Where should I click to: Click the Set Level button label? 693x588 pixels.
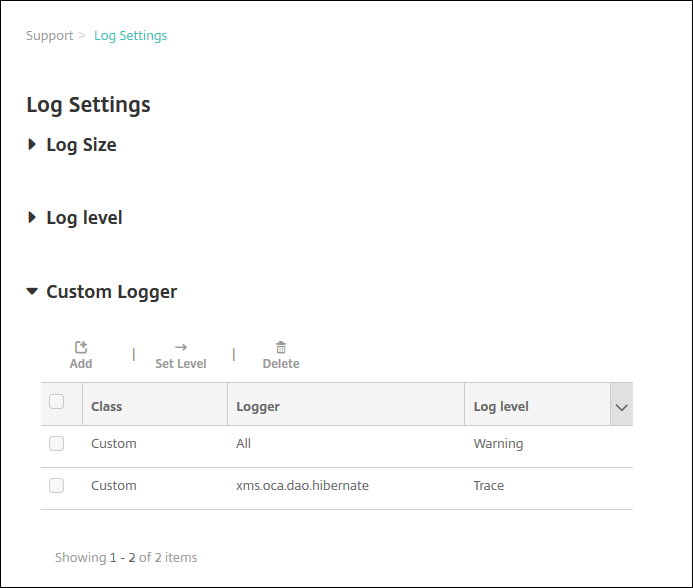[x=181, y=364]
